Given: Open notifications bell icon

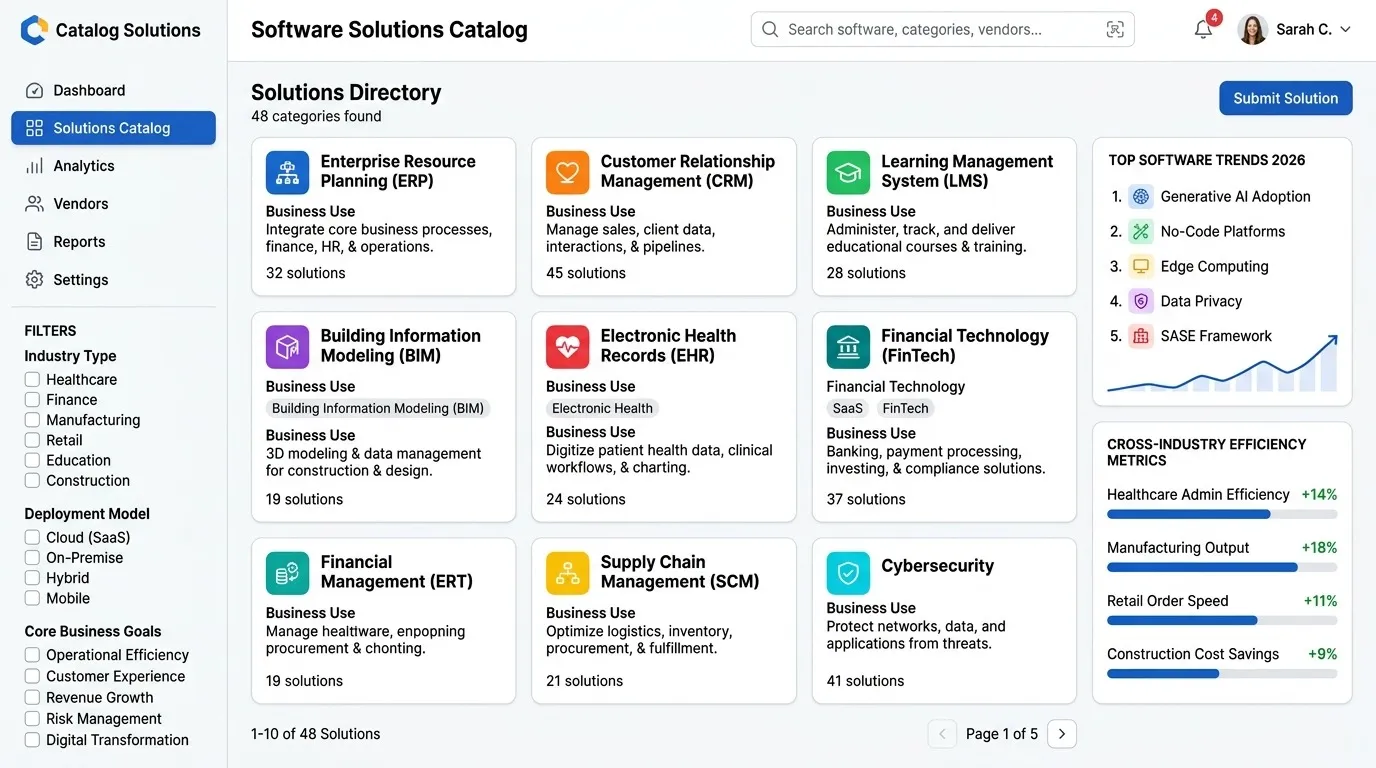Looking at the screenshot, I should click(x=1203, y=30).
